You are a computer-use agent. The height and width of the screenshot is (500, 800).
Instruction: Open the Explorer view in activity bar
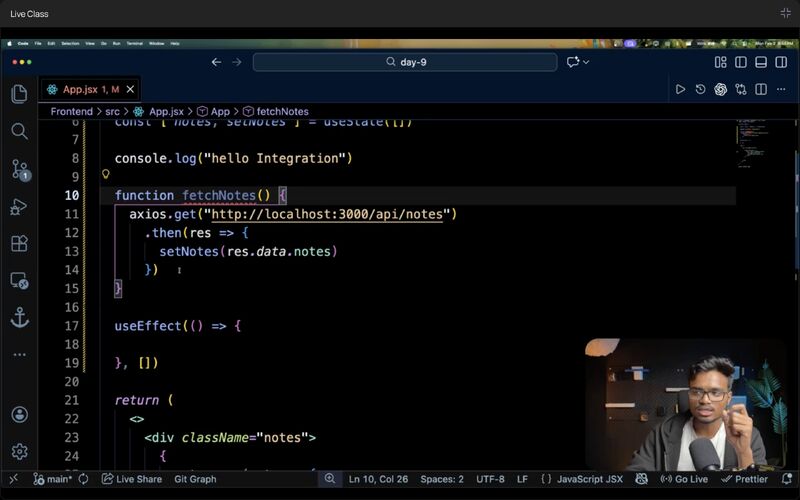coord(19,94)
